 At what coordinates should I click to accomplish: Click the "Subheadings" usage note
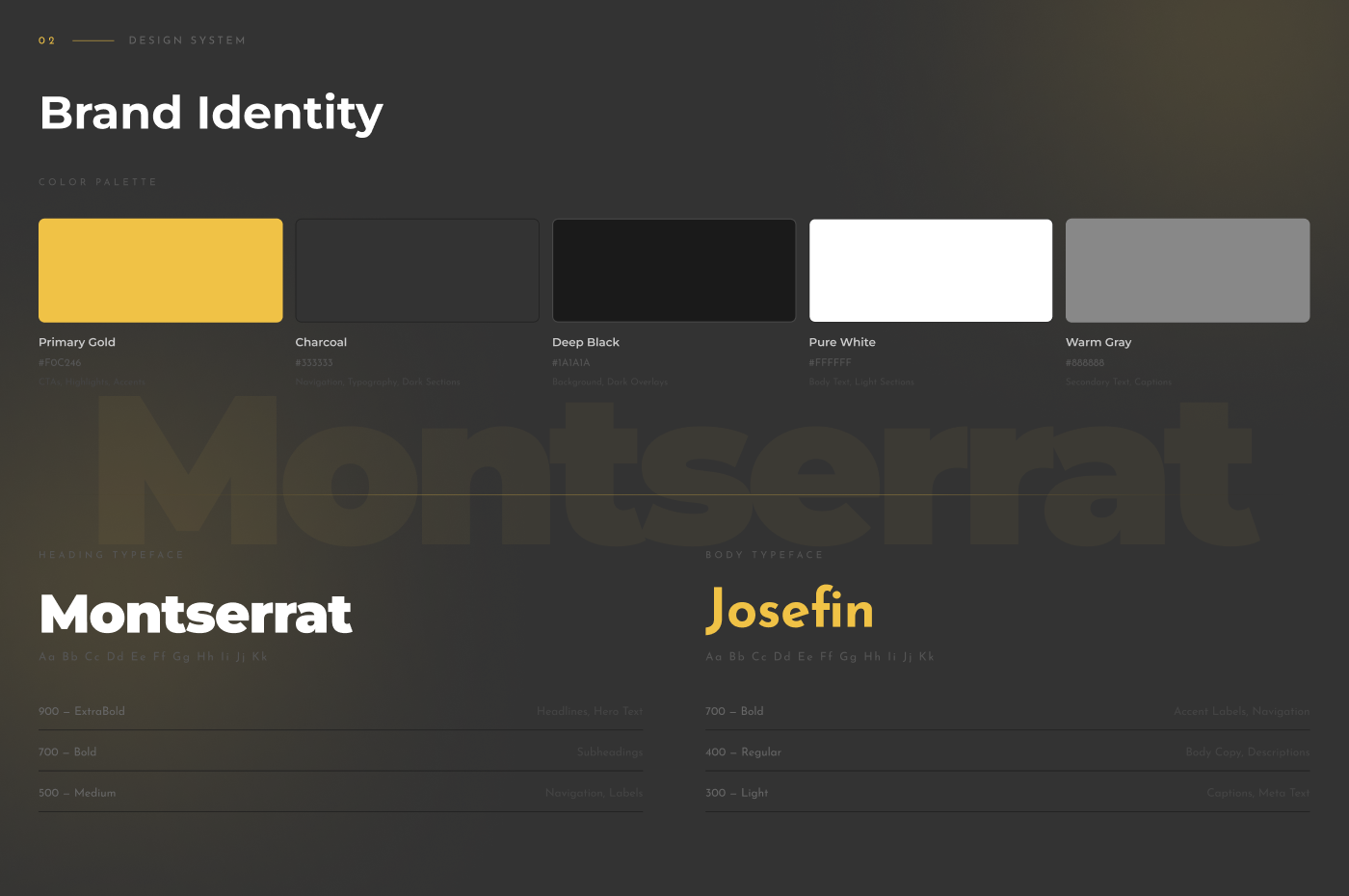(610, 752)
